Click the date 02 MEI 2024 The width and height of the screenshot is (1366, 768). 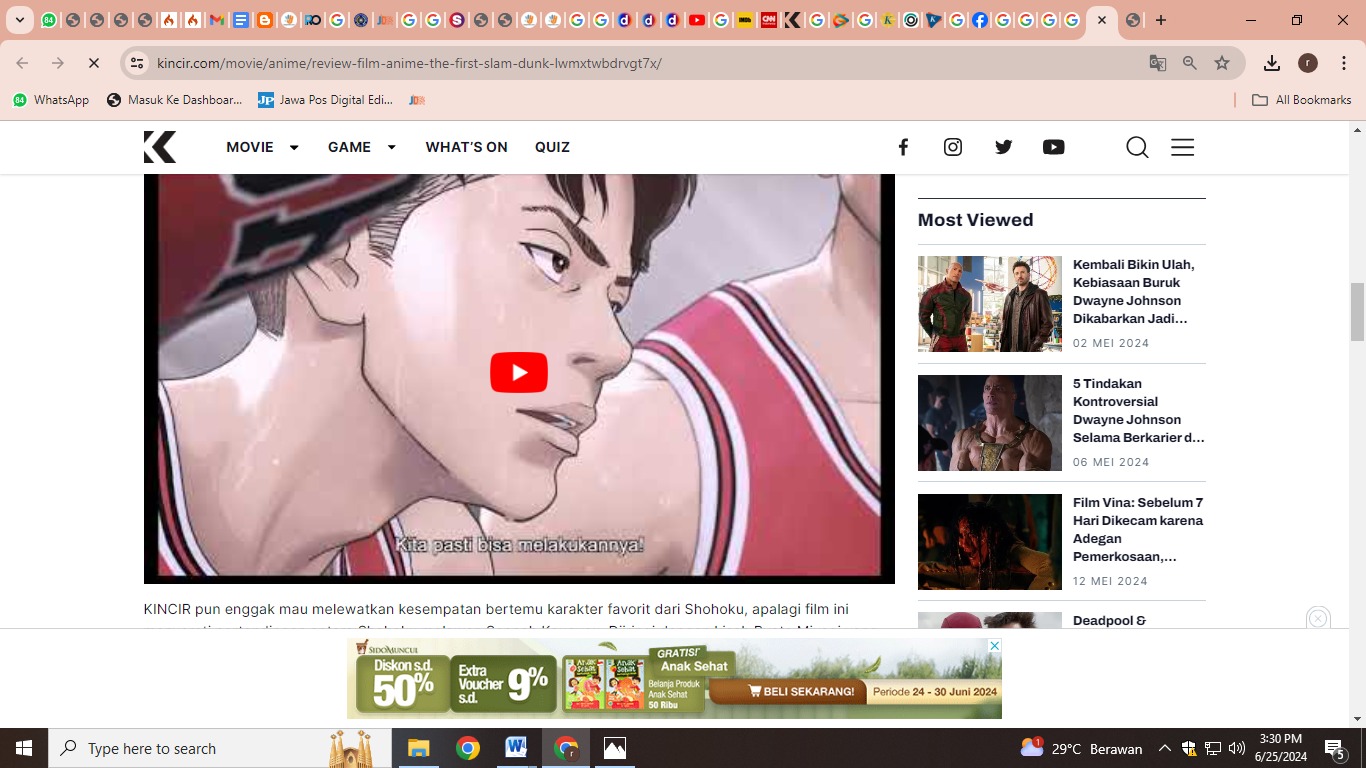coord(1111,343)
